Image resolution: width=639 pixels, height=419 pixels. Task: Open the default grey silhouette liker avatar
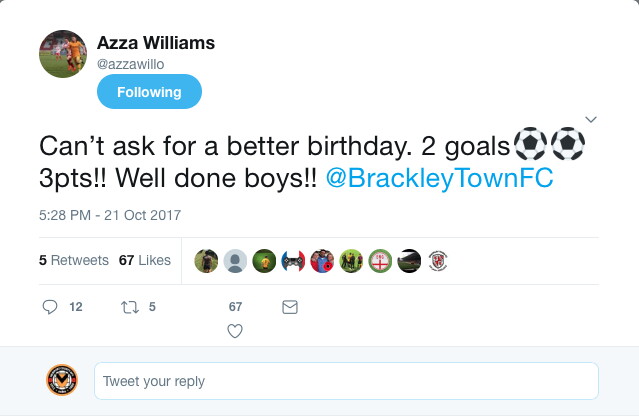pyautogui.click(x=235, y=261)
